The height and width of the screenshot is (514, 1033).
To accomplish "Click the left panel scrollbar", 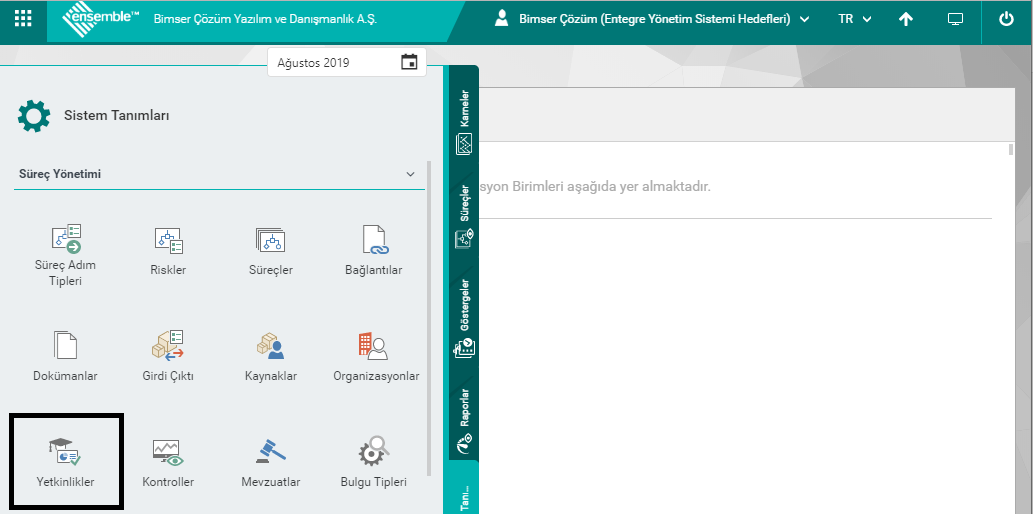I will pos(430,318).
